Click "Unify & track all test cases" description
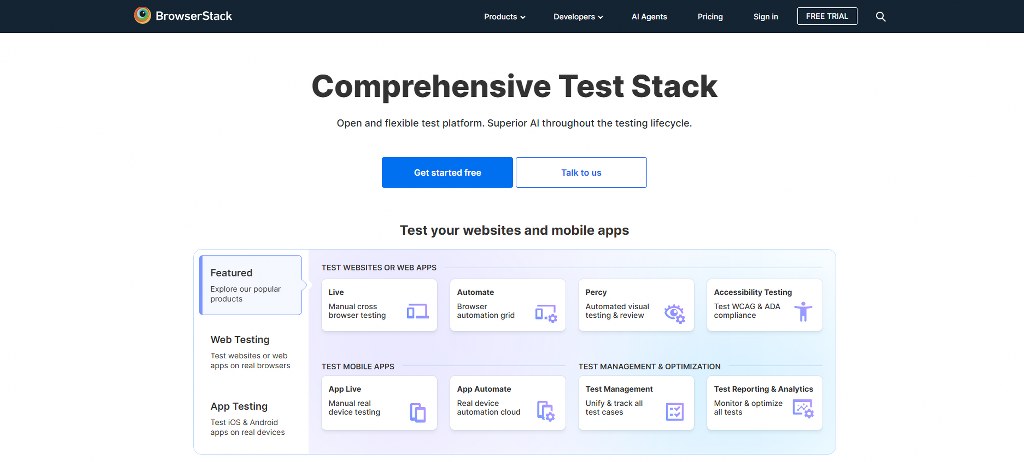 (614, 408)
